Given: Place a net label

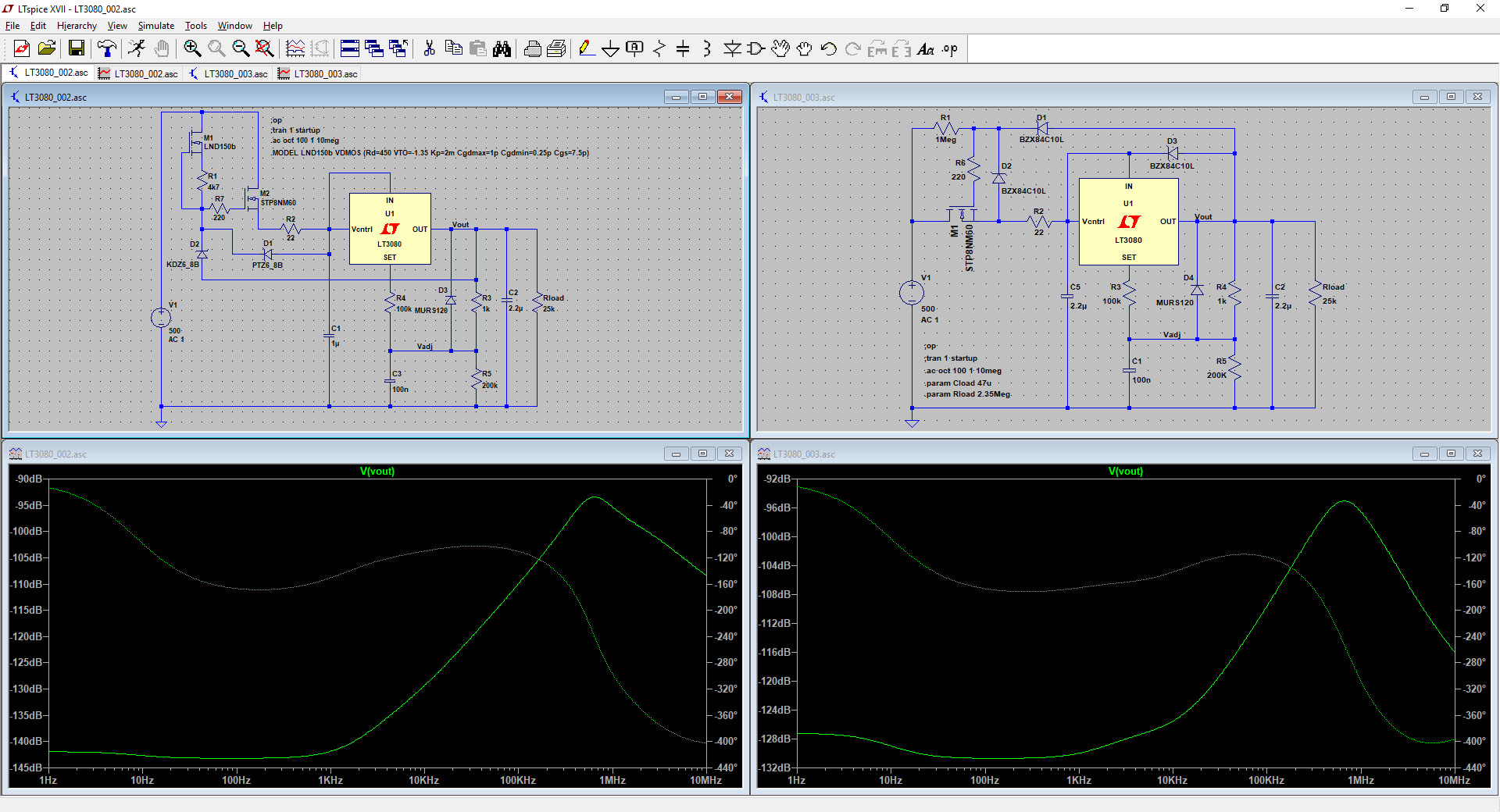Looking at the screenshot, I should (x=635, y=49).
